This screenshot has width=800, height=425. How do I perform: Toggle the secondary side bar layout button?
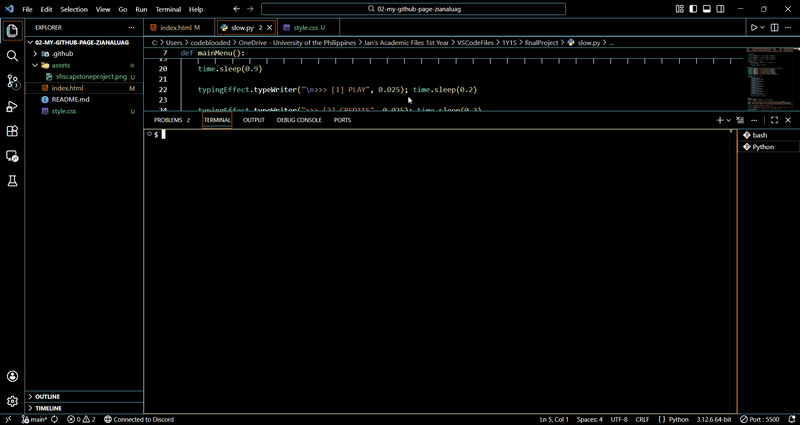pos(719,9)
